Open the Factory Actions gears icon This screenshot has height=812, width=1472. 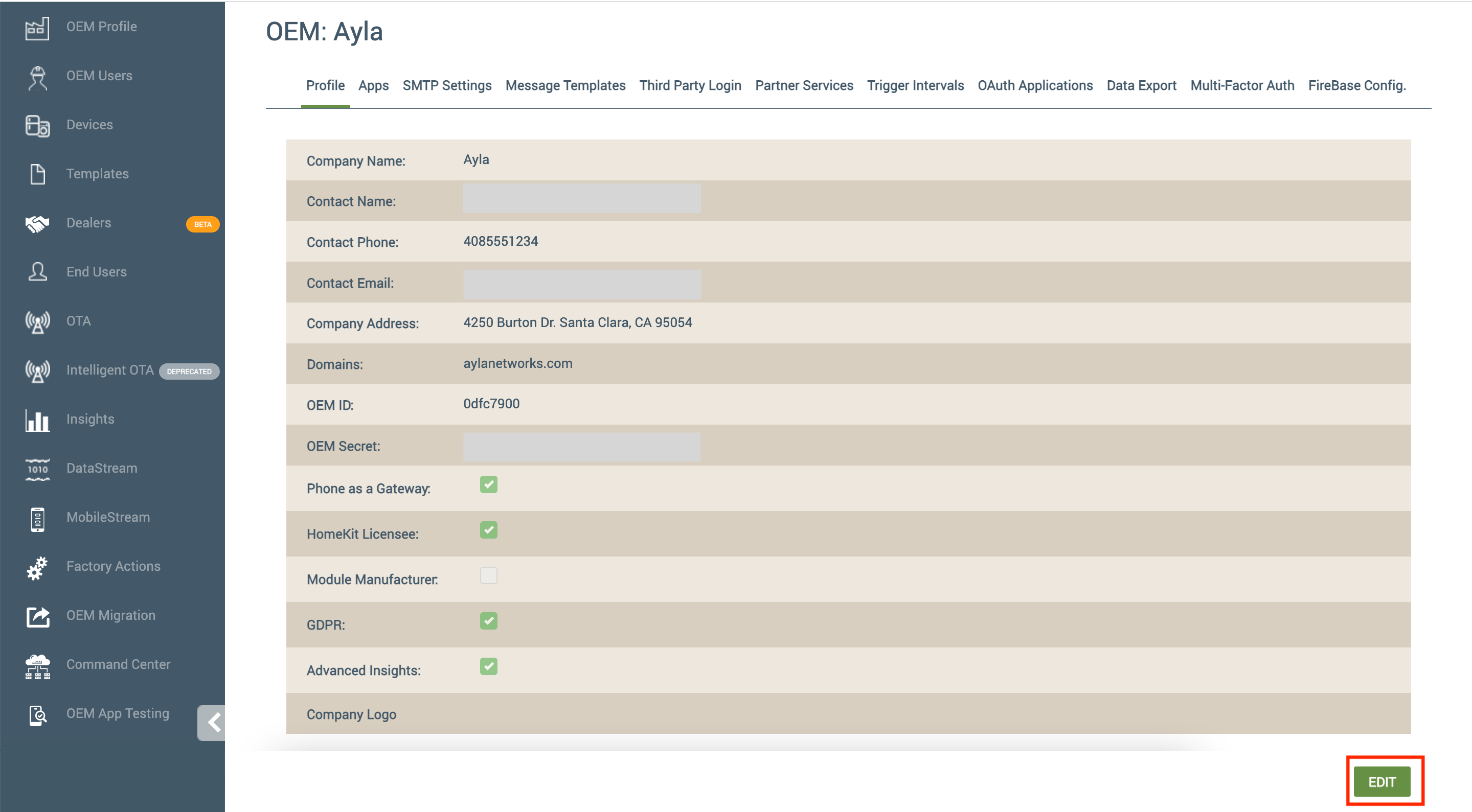[37, 568]
